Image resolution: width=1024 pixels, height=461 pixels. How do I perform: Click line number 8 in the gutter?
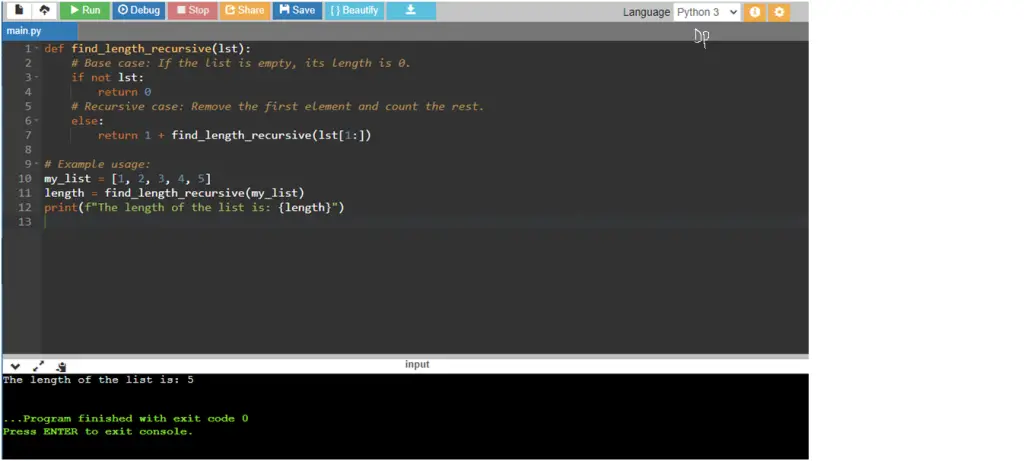[27, 150]
